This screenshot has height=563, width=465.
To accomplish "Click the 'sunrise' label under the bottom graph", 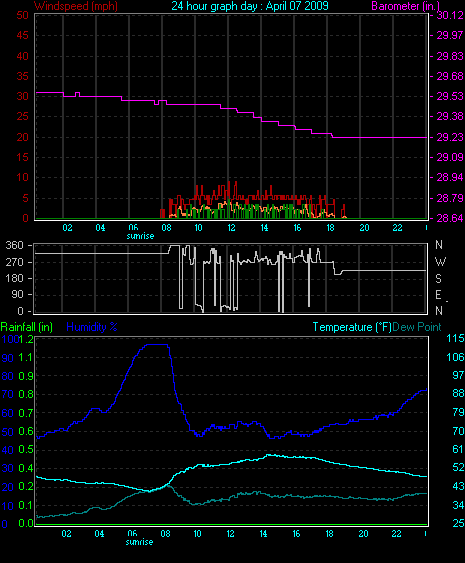I will pos(139,542).
